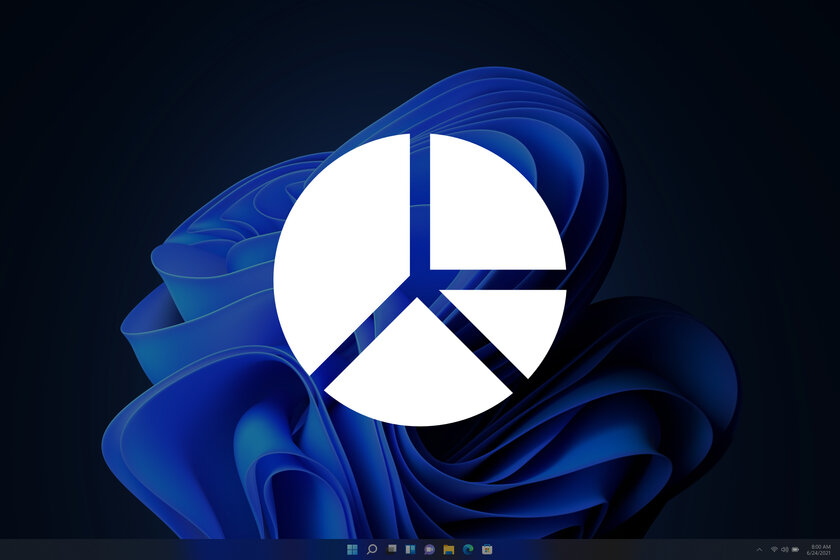The image size is (840, 560).
Task: Open Task View on taskbar
Action: click(x=392, y=549)
